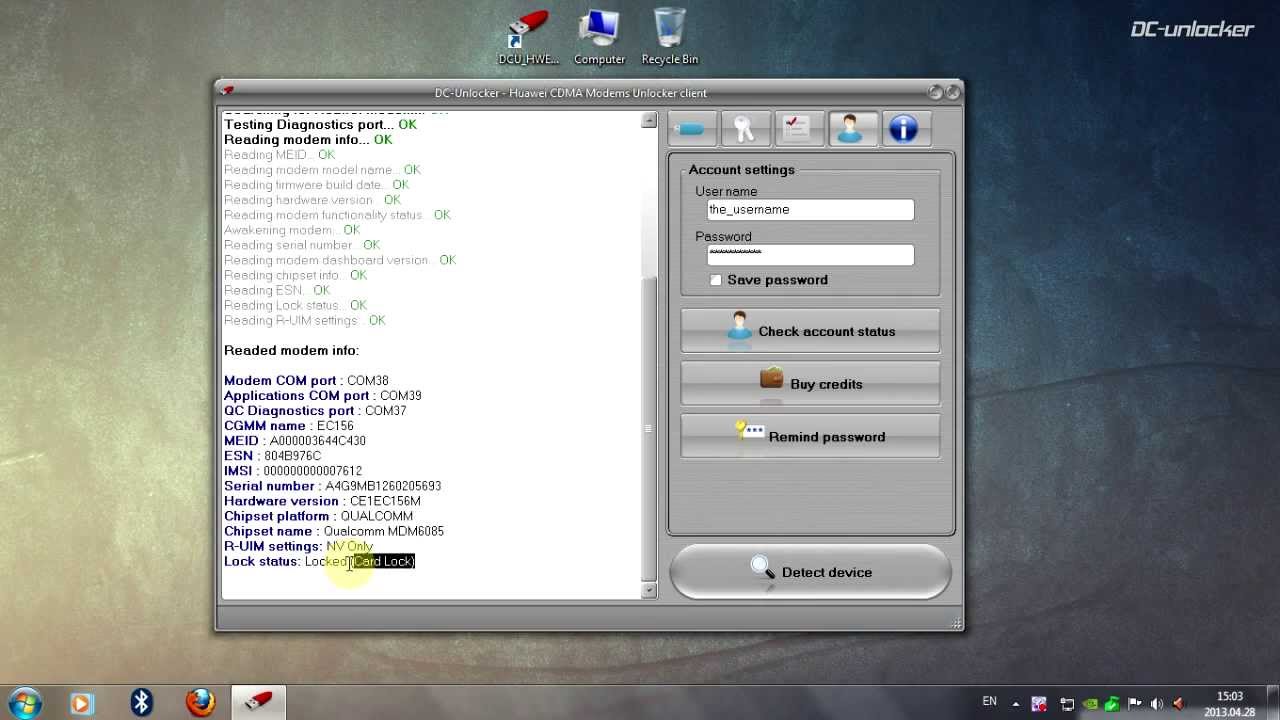1280x720 pixels.
Task: Click 'Modem COM port' COM38 line
Action: pyautogui.click(x=306, y=381)
